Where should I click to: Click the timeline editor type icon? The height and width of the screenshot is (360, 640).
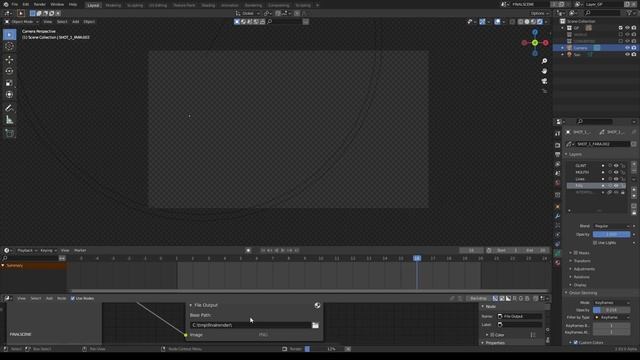[7, 250]
